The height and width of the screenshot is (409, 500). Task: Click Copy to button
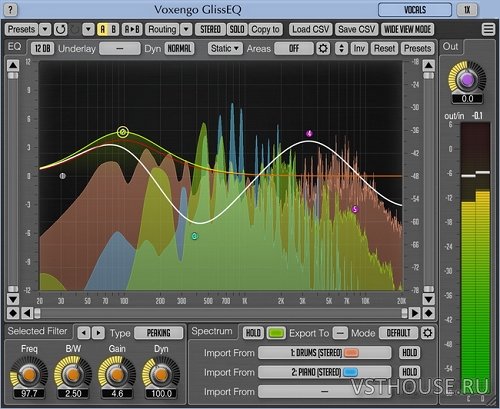(265, 30)
